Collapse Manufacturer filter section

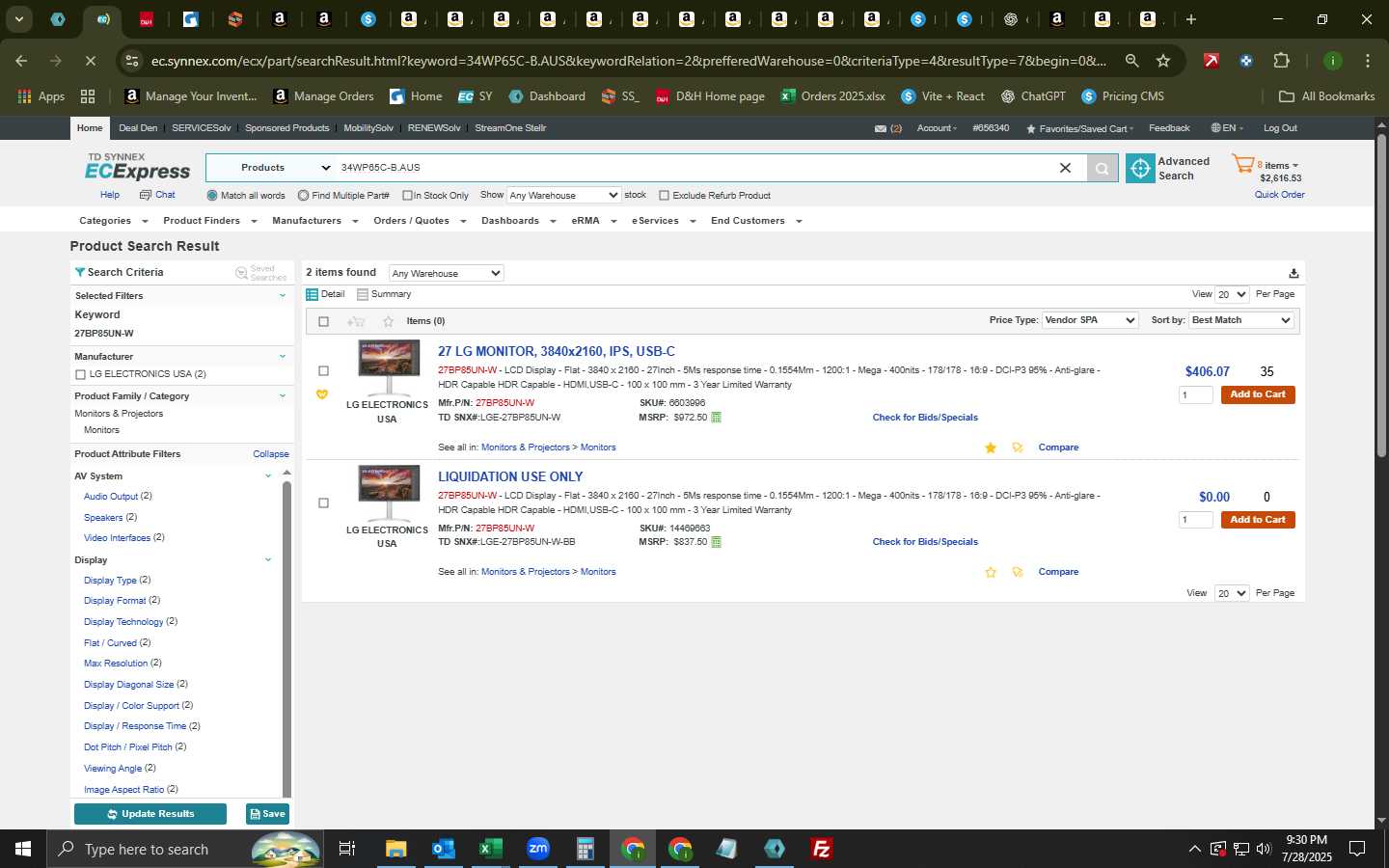click(283, 356)
